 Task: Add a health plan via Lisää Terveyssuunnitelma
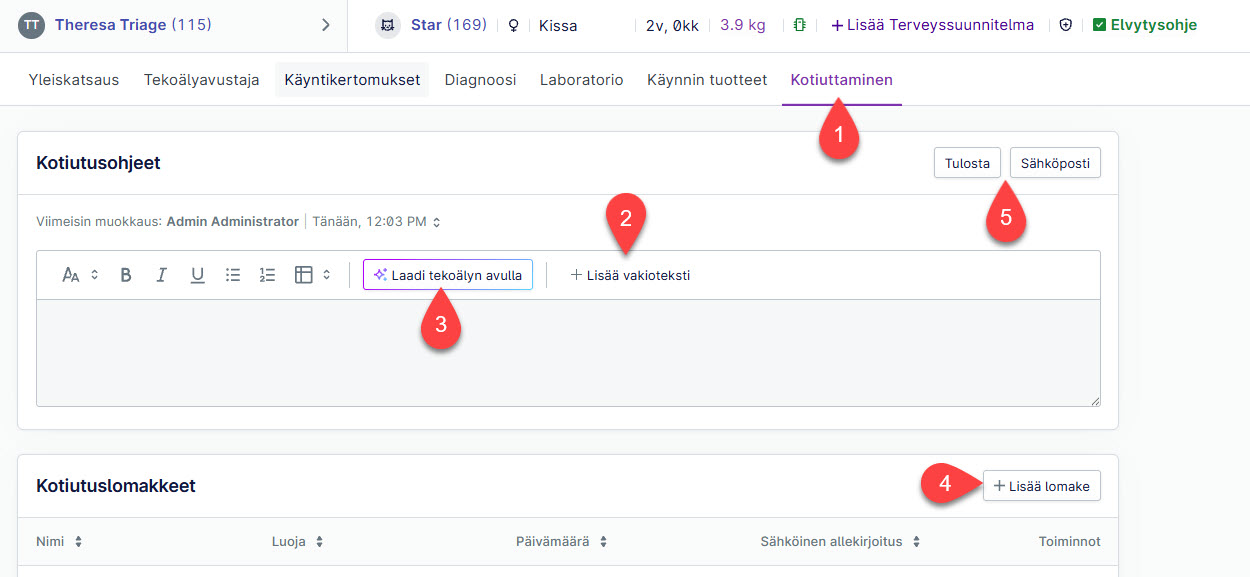point(933,25)
